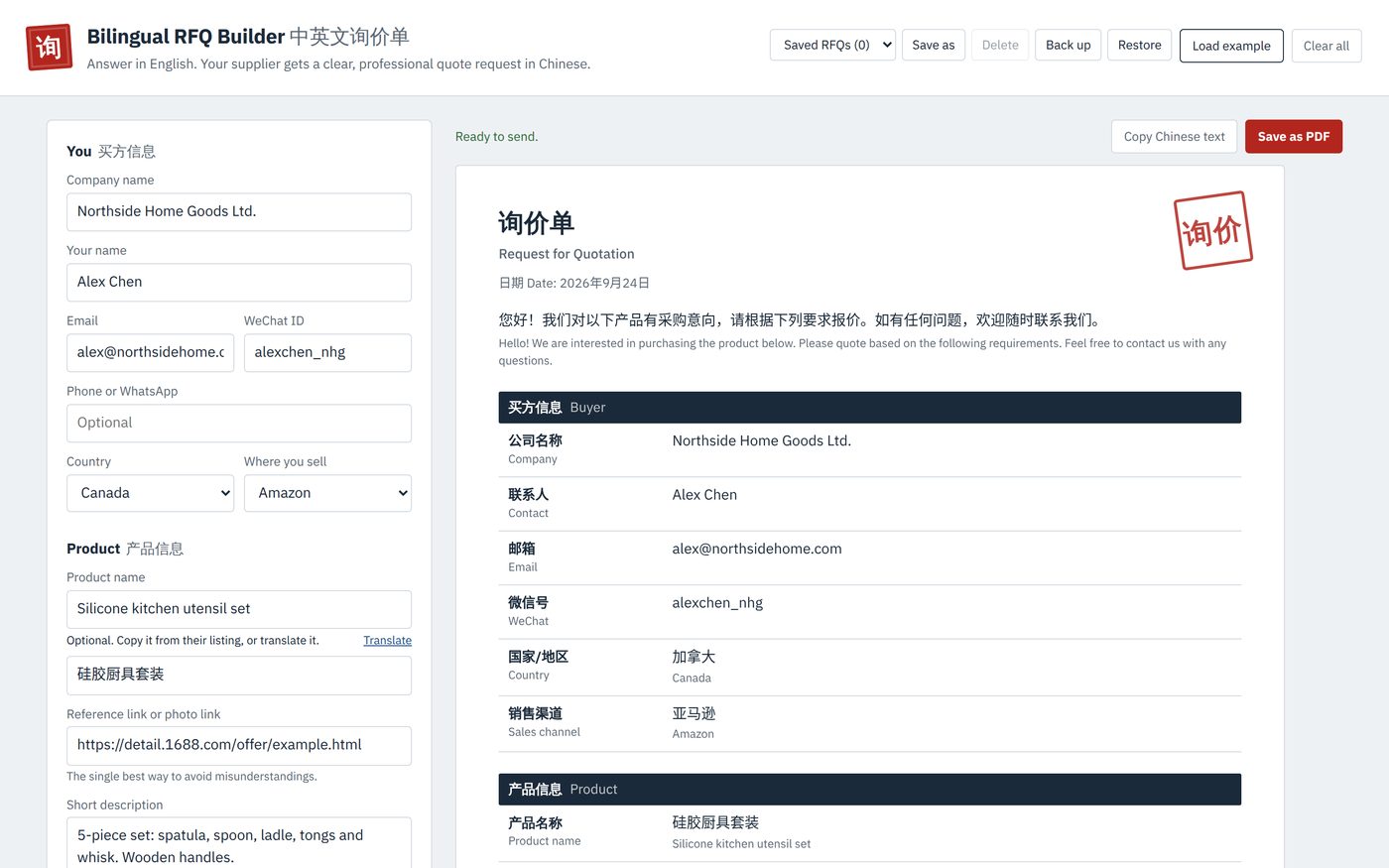
Task: Click the Phone or WhatsApp optional field
Action: pyautogui.click(x=239, y=424)
